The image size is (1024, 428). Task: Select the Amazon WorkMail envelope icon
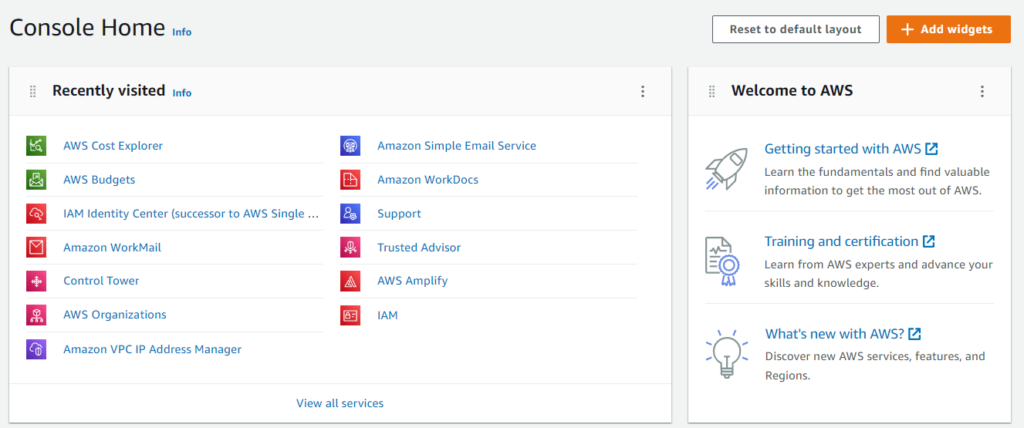point(36,248)
